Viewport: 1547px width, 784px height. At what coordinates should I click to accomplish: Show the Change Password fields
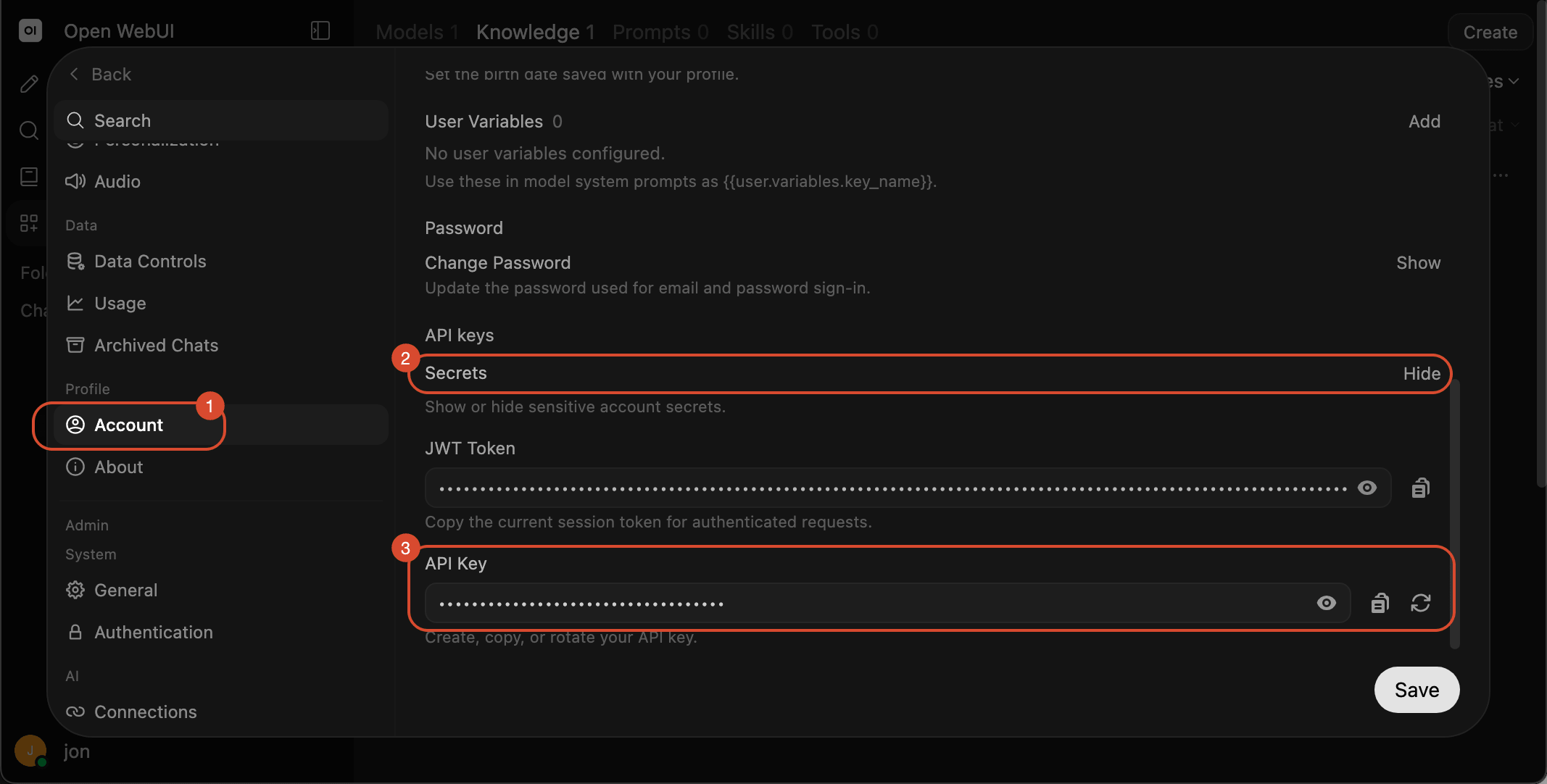[1419, 263]
